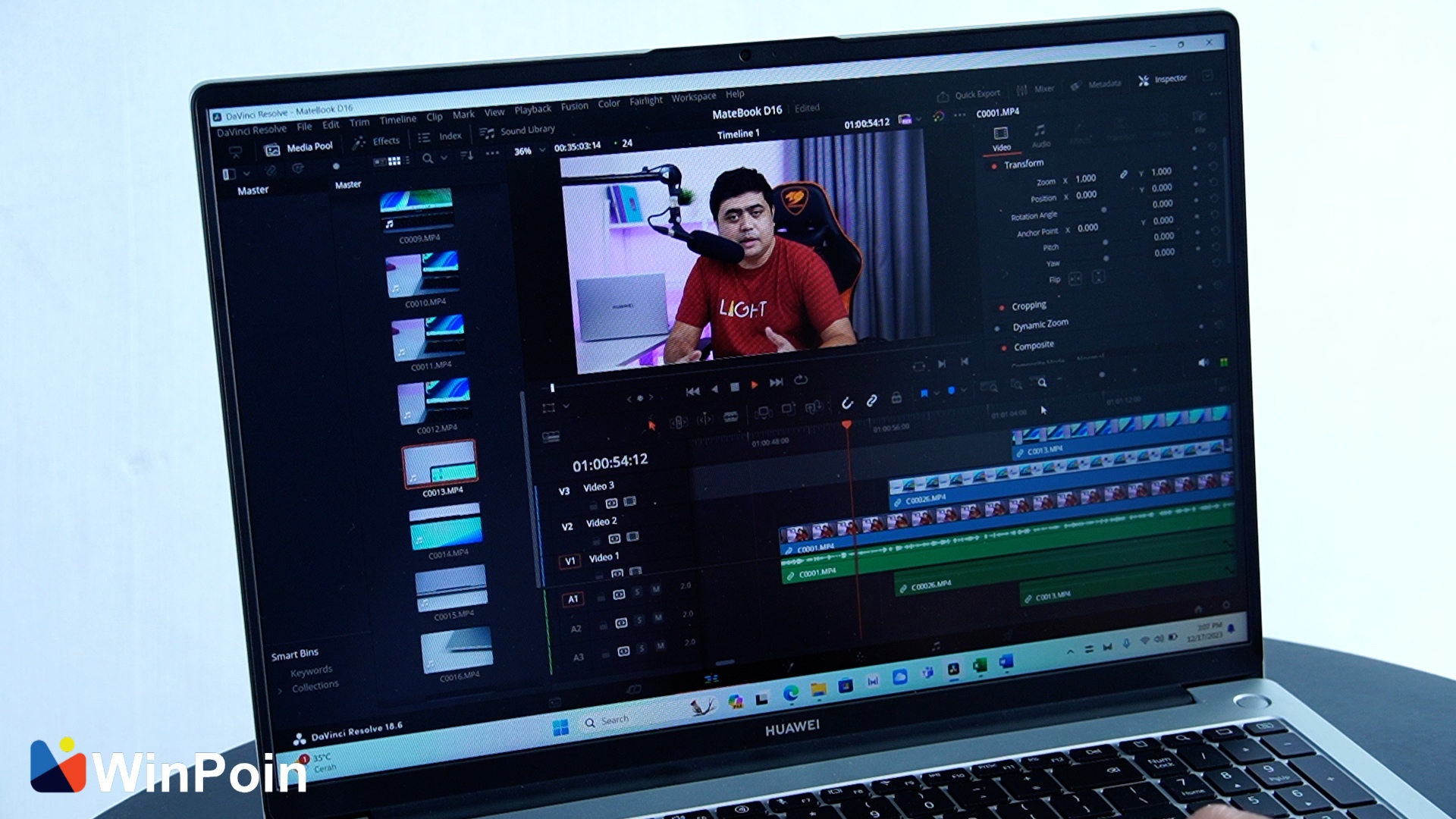Open the flag color dropdown arrow
Viewport: 1456px width, 819px height.
click(x=937, y=393)
